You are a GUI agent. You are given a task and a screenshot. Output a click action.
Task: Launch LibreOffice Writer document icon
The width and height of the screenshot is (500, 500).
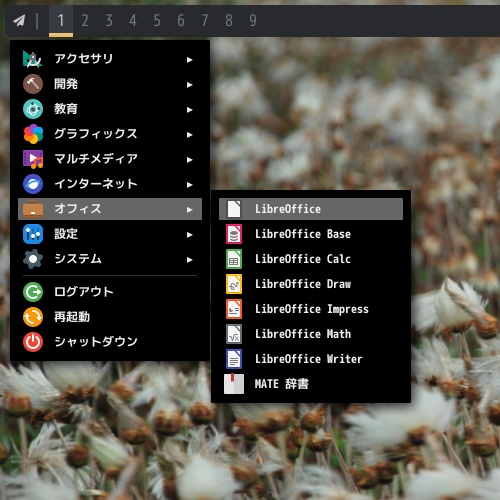click(234, 359)
